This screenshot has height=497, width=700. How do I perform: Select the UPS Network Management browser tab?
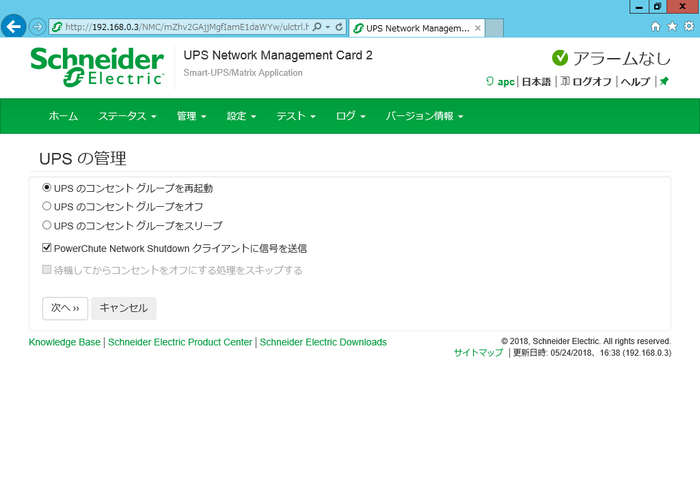(x=417, y=28)
